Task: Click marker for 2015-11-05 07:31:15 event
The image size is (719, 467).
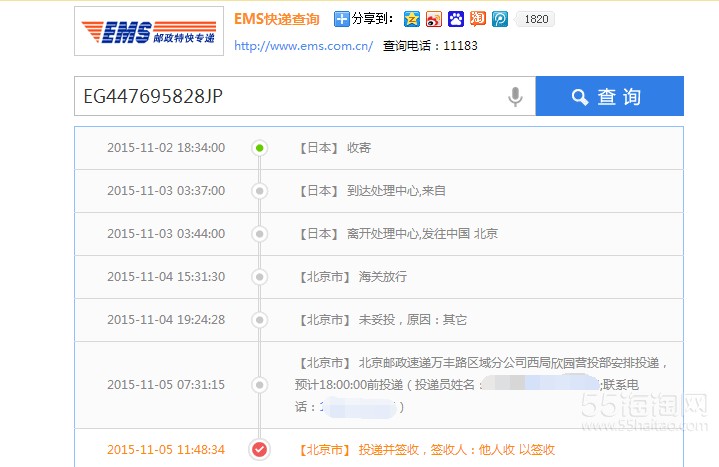Action: (x=260, y=385)
